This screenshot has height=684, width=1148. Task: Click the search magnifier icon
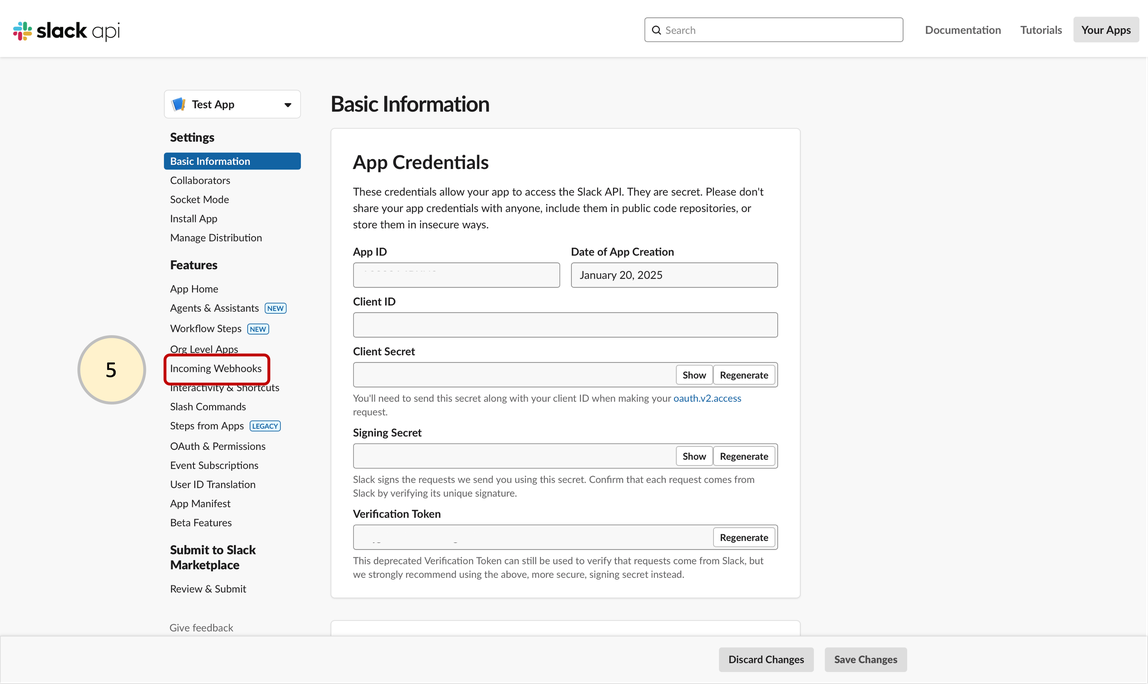coord(657,30)
